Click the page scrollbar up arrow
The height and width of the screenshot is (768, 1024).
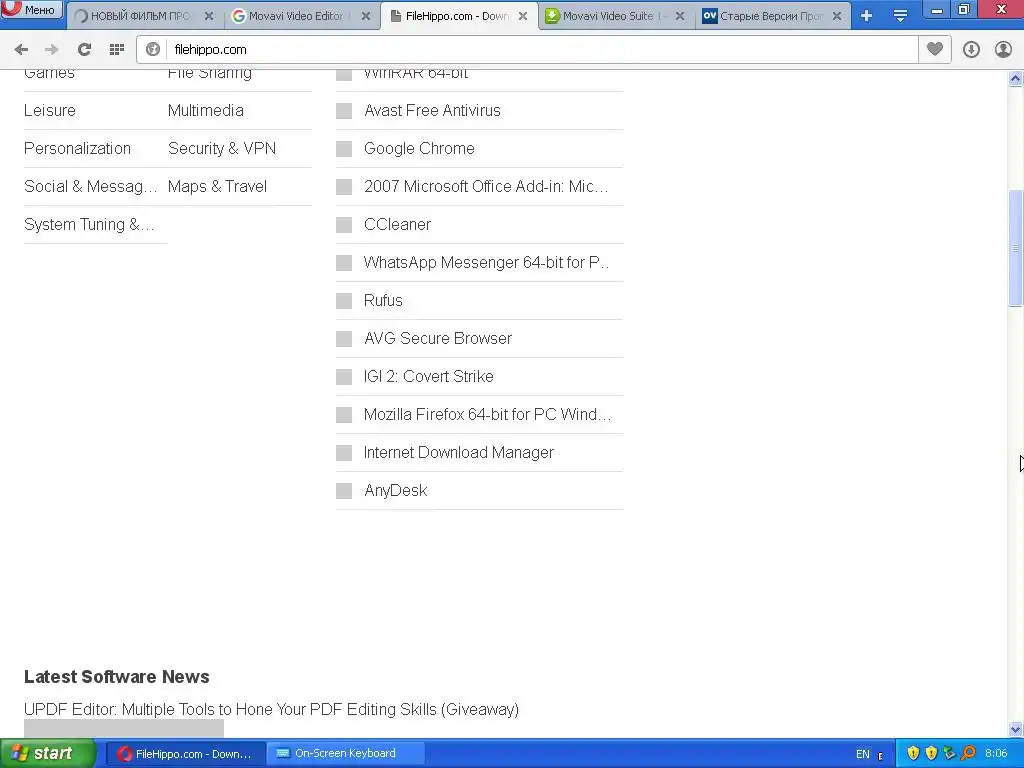click(1016, 79)
